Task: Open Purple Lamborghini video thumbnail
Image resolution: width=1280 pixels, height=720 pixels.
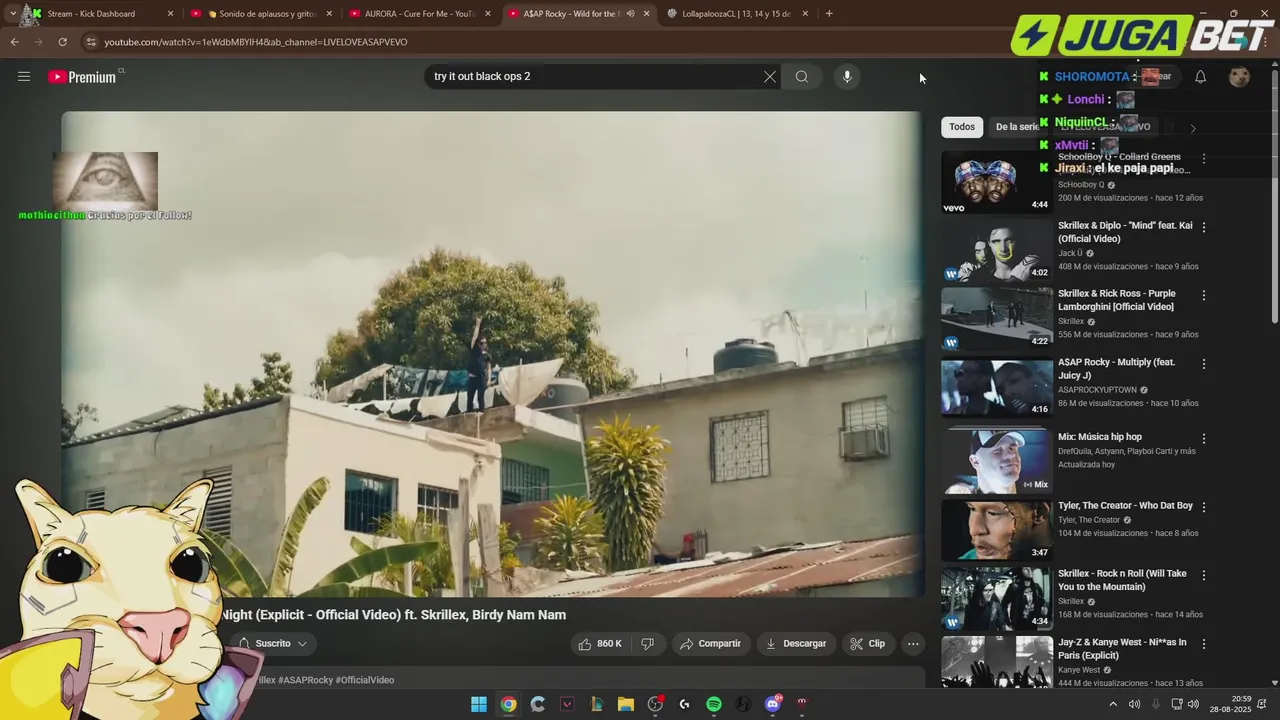Action: click(996, 319)
